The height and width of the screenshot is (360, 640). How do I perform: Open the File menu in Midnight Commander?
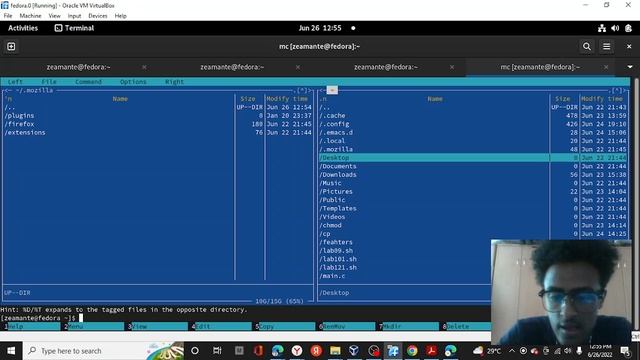49,82
